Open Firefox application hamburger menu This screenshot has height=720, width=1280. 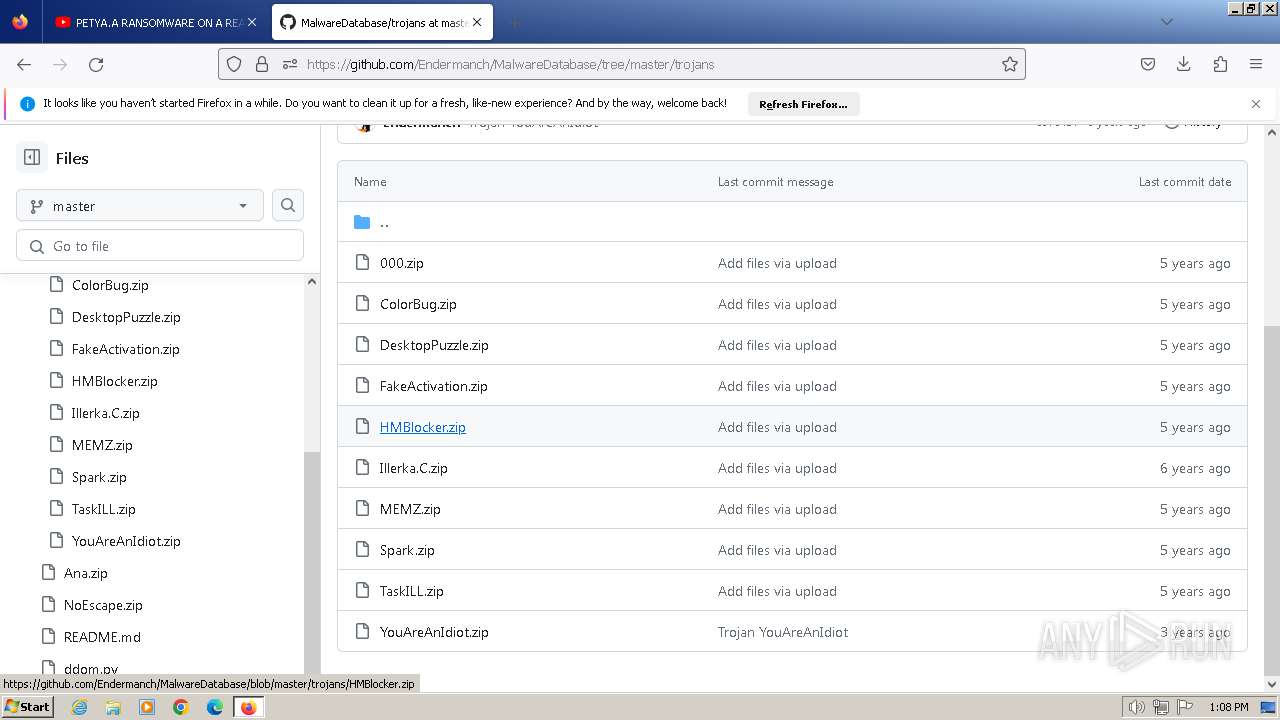[1256, 64]
